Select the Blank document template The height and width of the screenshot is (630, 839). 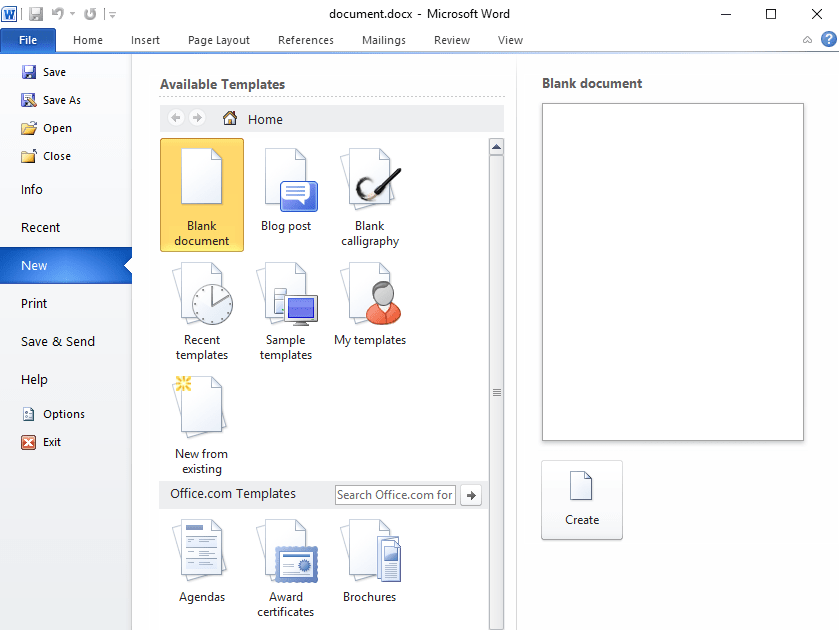click(201, 195)
